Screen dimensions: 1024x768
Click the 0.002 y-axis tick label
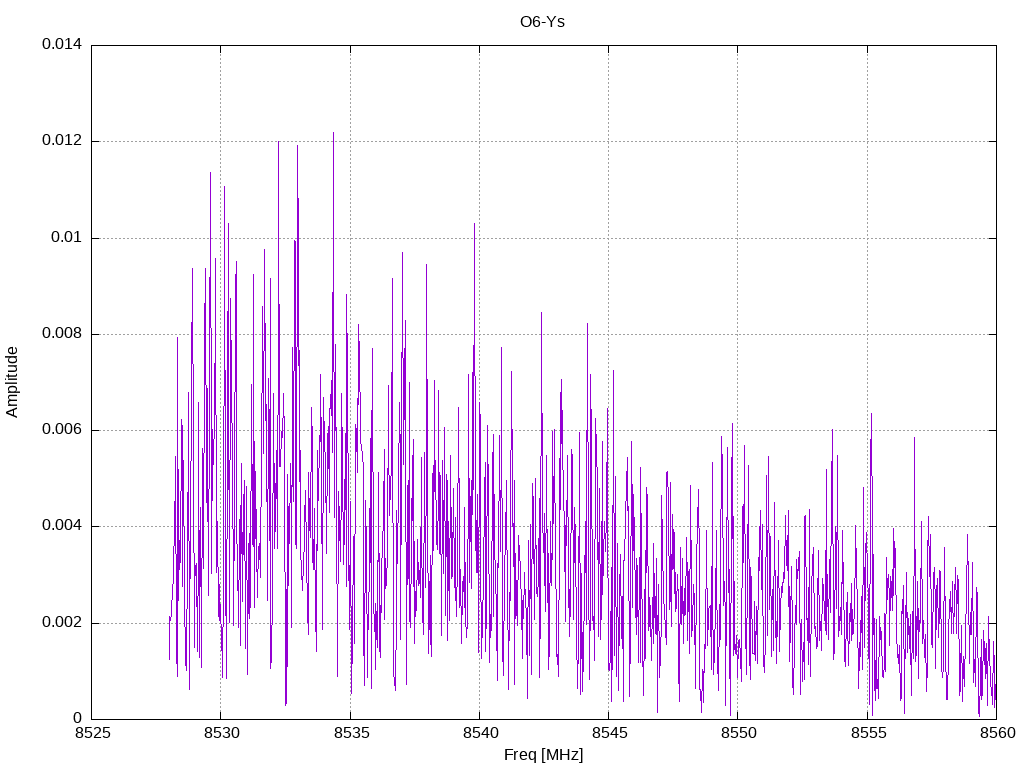(x=62, y=622)
